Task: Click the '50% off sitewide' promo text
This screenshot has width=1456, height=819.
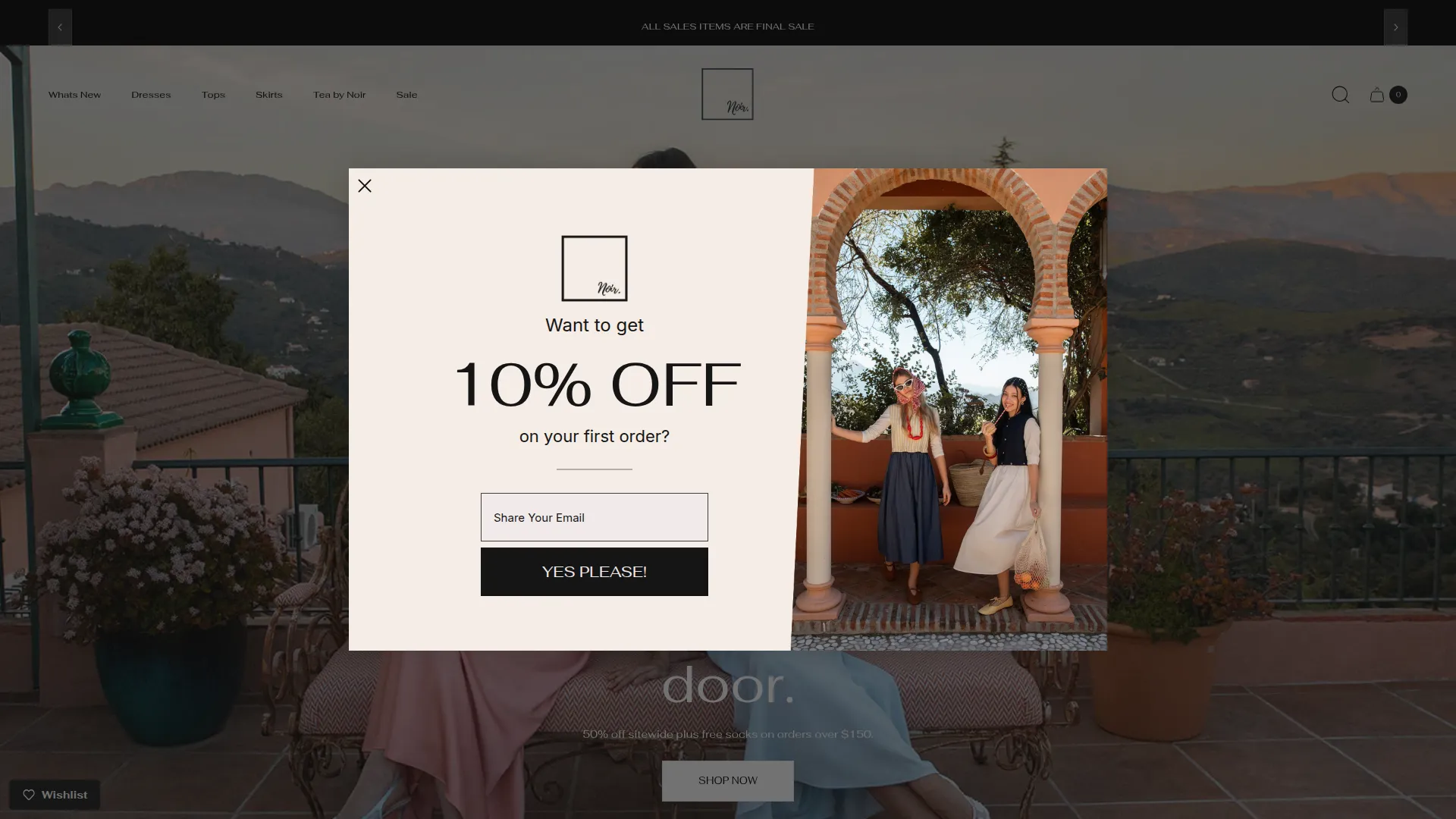Action: pyautogui.click(x=728, y=734)
